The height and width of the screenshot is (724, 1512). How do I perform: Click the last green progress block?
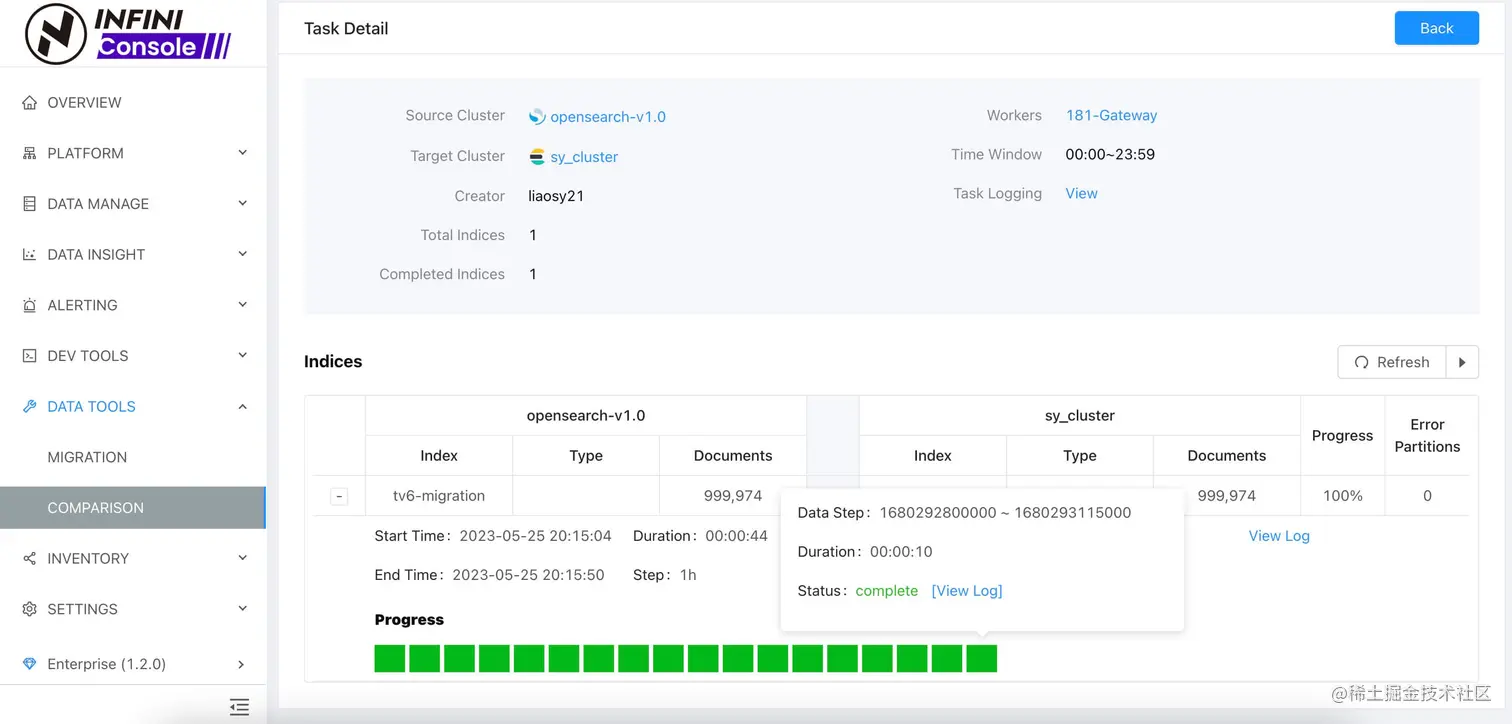tap(982, 658)
